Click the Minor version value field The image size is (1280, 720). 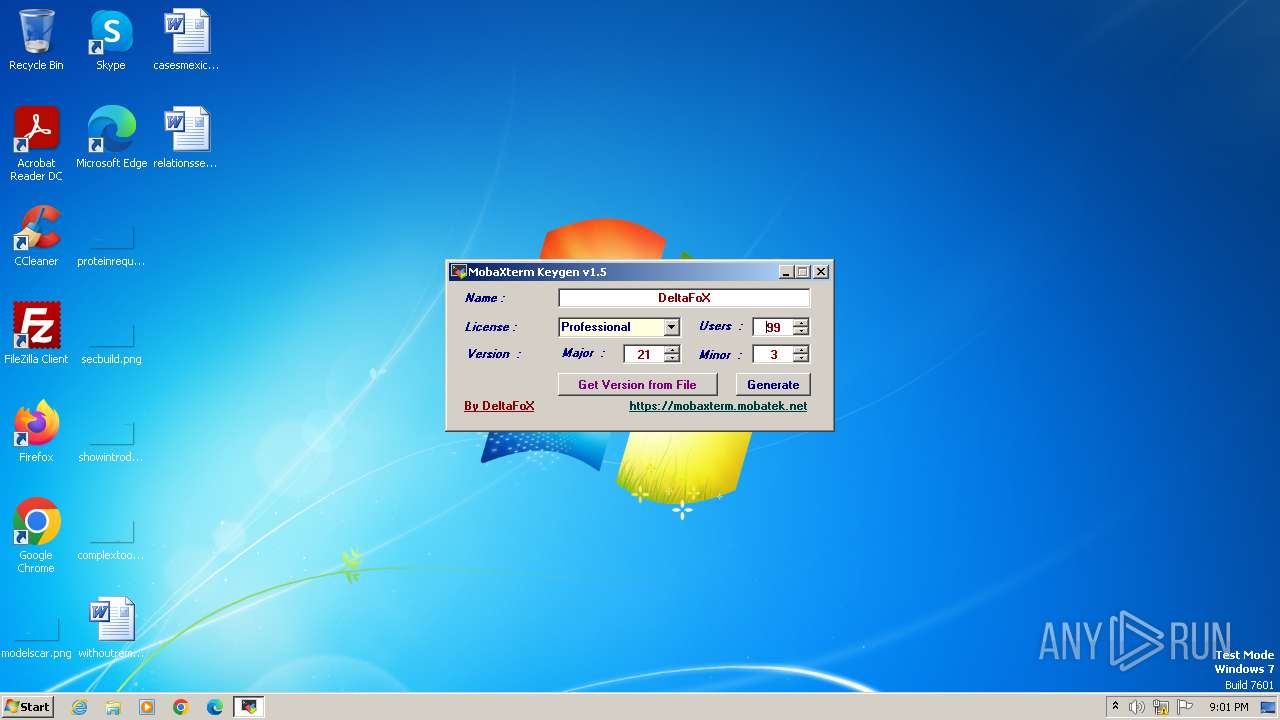773,354
